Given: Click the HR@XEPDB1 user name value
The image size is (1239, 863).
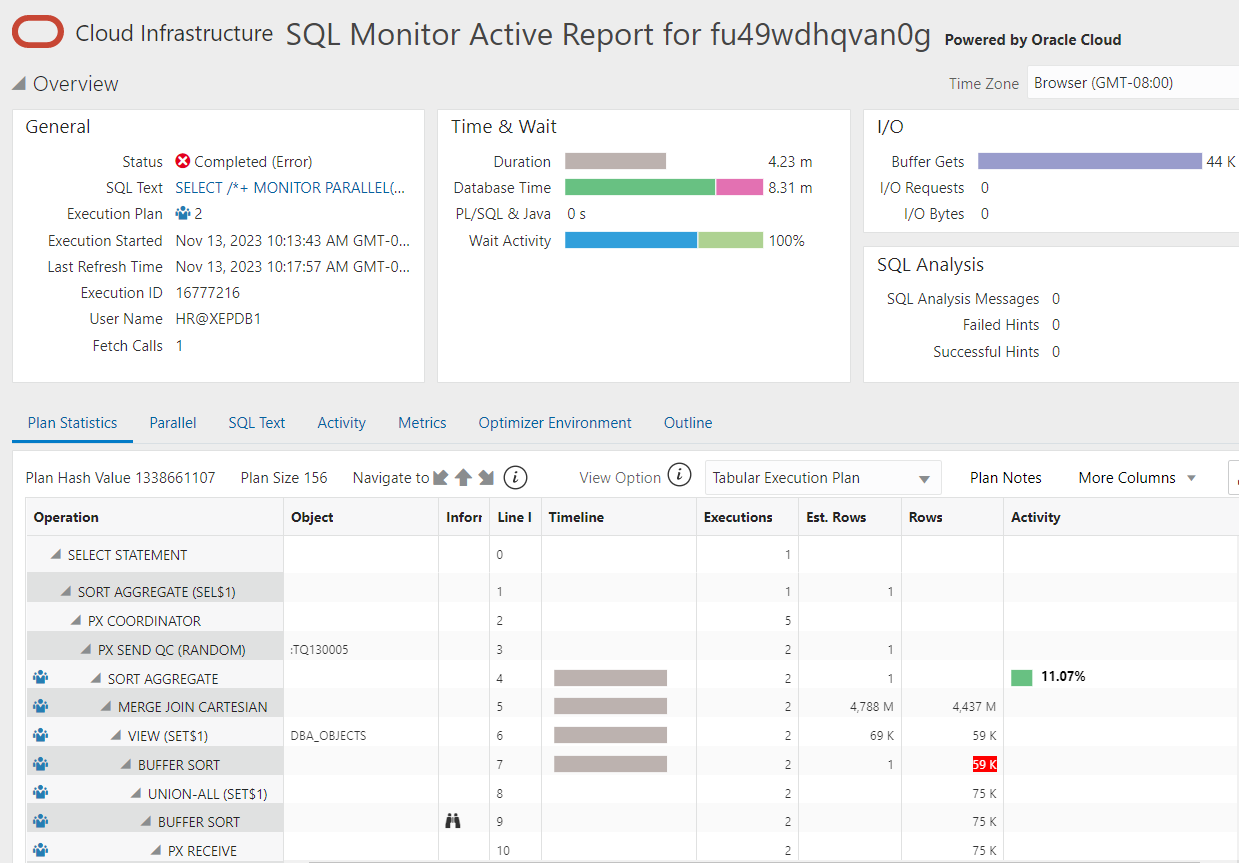Looking at the screenshot, I should pos(219,318).
